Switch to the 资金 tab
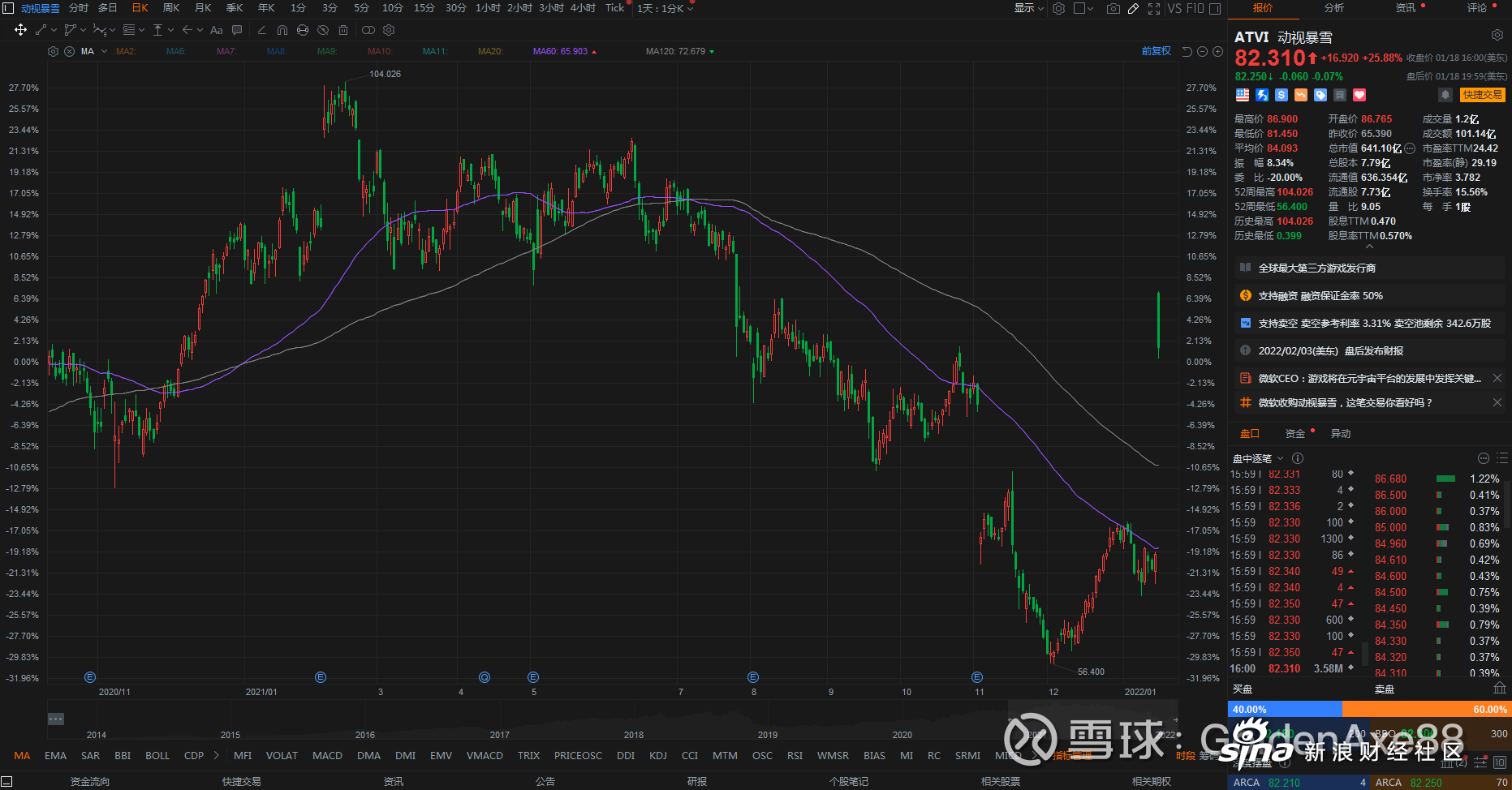The height and width of the screenshot is (790, 1512). pyautogui.click(x=1295, y=434)
